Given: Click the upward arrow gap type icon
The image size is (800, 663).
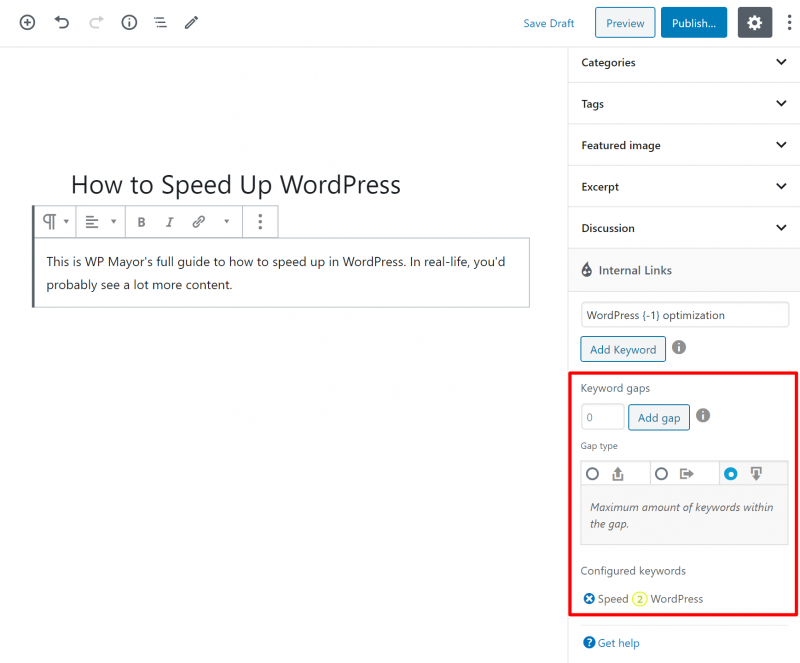Looking at the screenshot, I should pyautogui.click(x=618, y=474).
